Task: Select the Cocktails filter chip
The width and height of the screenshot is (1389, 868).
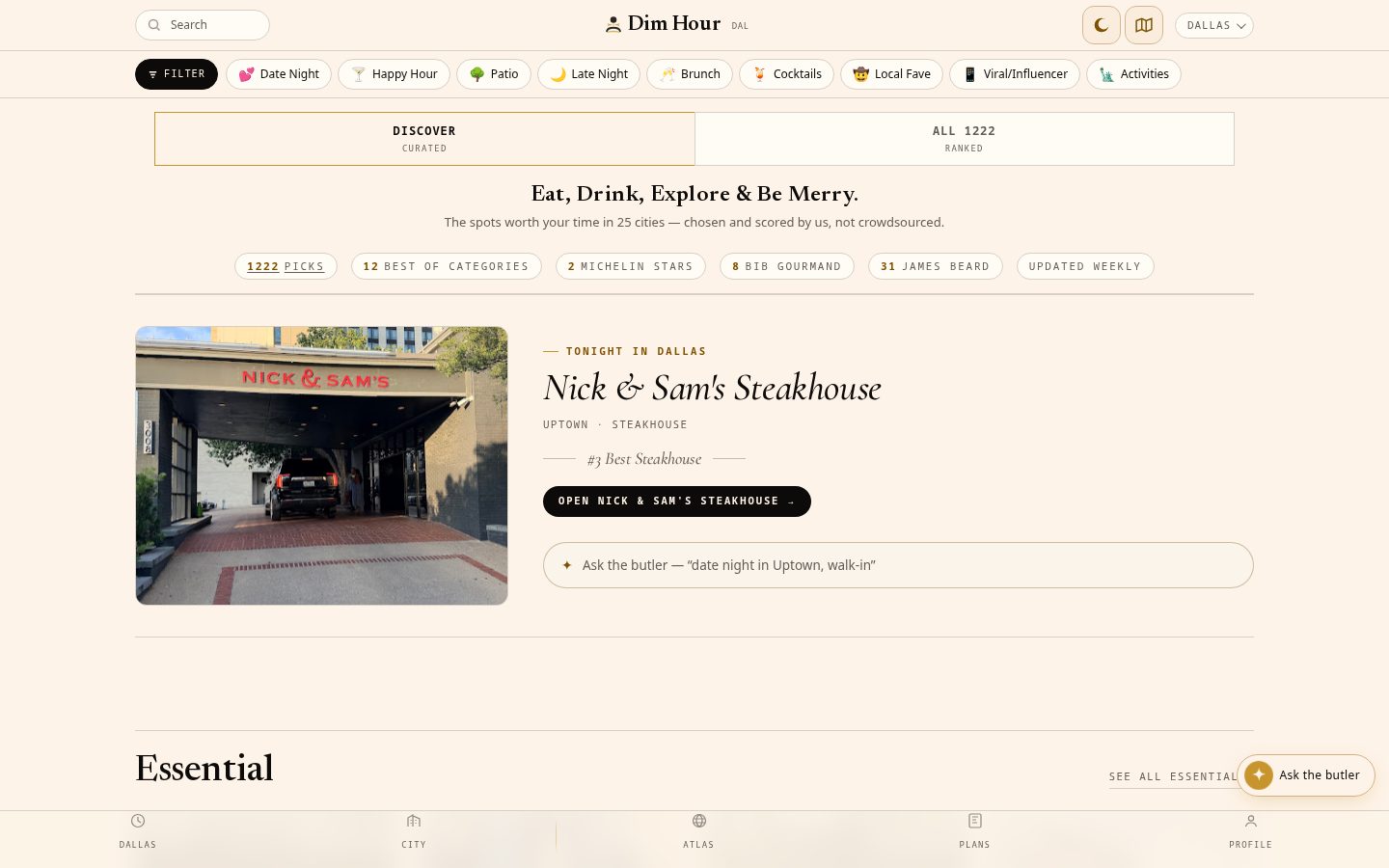Action: click(786, 74)
